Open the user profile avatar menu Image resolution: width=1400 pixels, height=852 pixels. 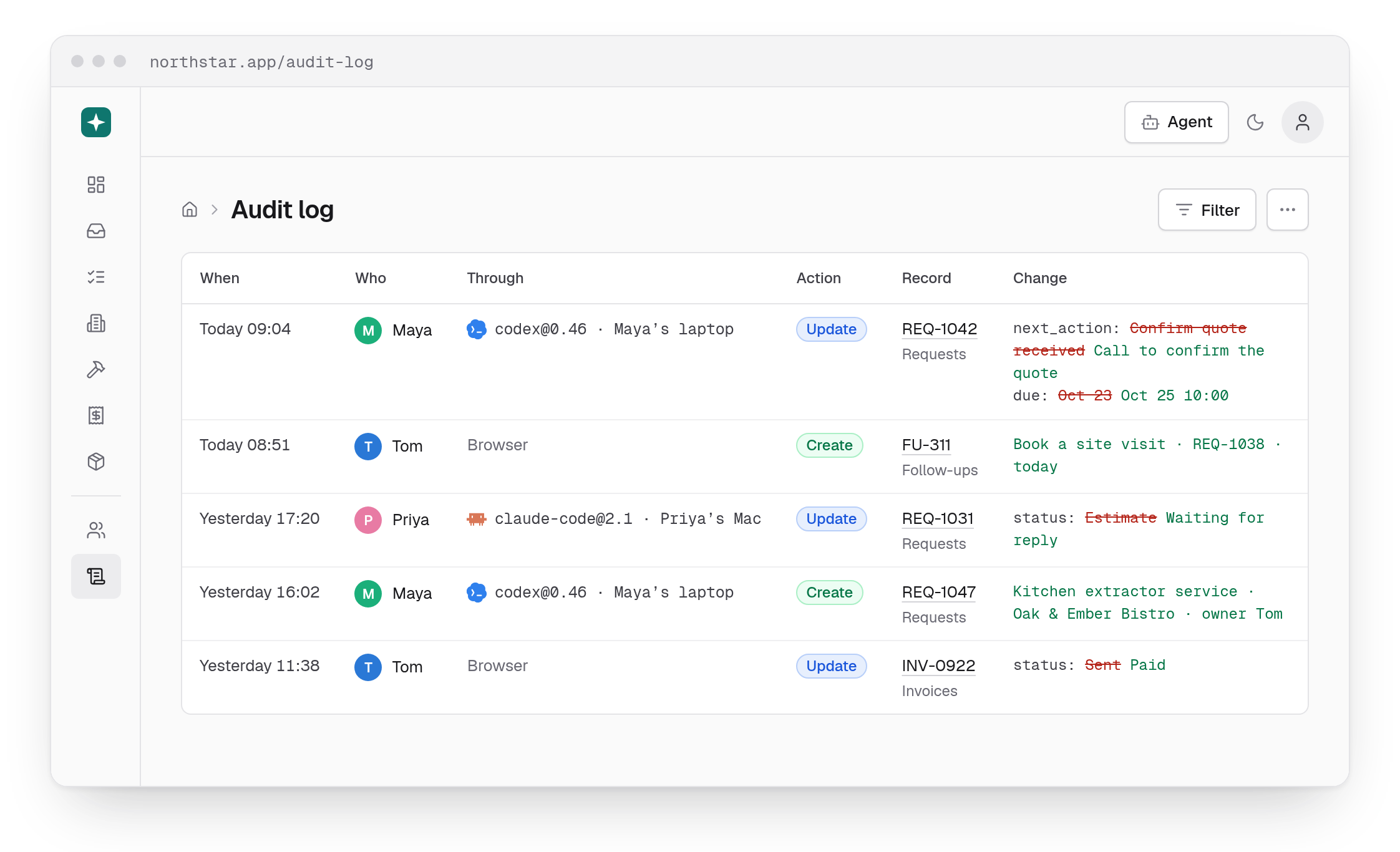tap(1303, 122)
